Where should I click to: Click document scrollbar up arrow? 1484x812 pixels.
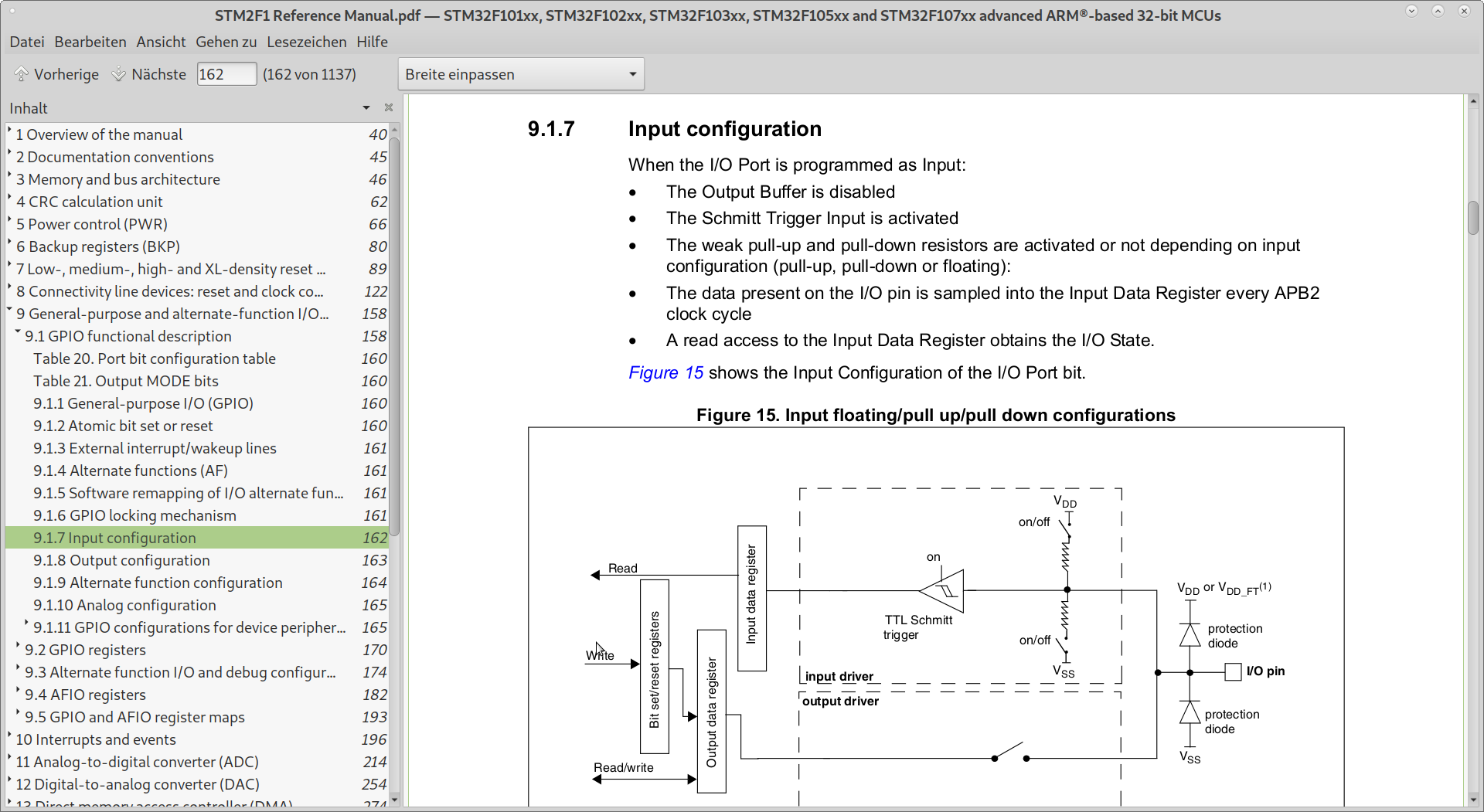(x=1473, y=100)
